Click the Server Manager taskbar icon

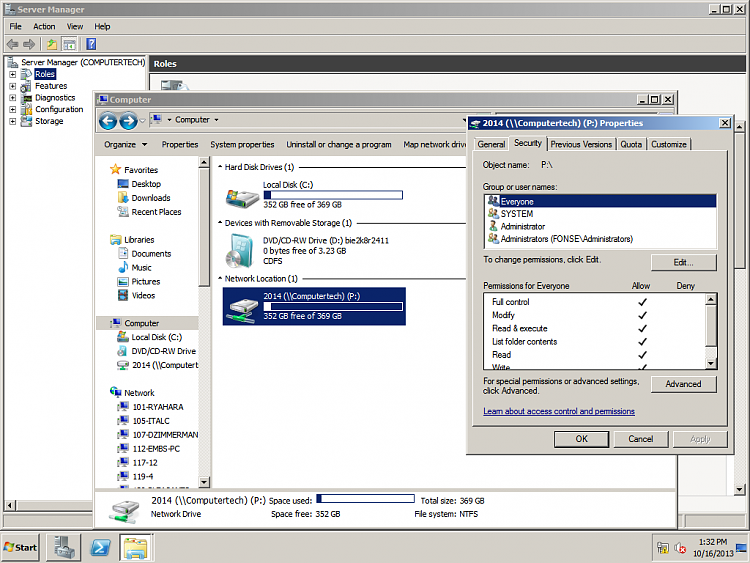(63, 547)
